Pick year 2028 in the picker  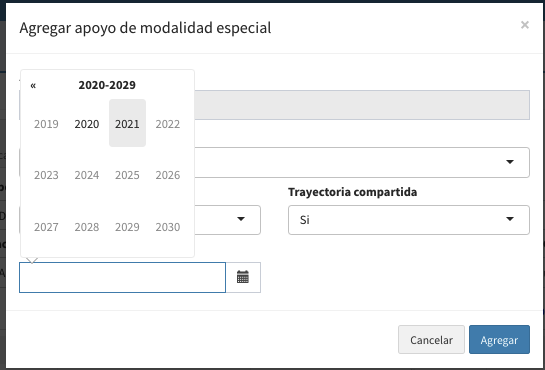[87, 227]
